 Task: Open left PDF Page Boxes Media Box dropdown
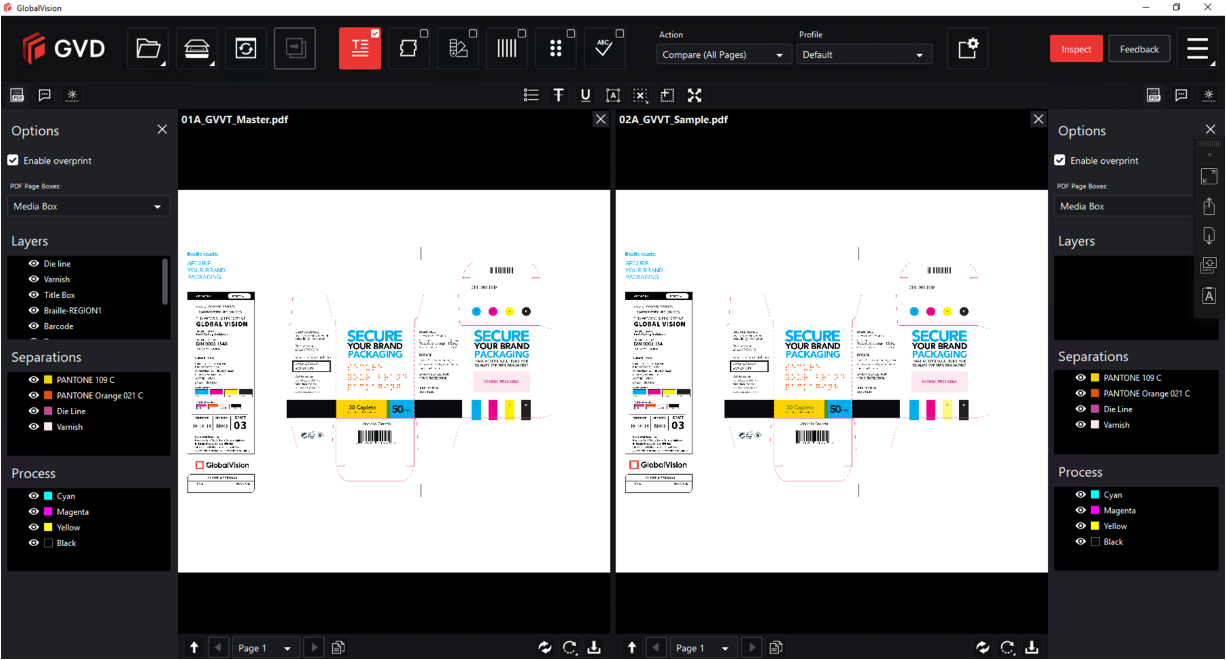pyautogui.click(x=88, y=206)
